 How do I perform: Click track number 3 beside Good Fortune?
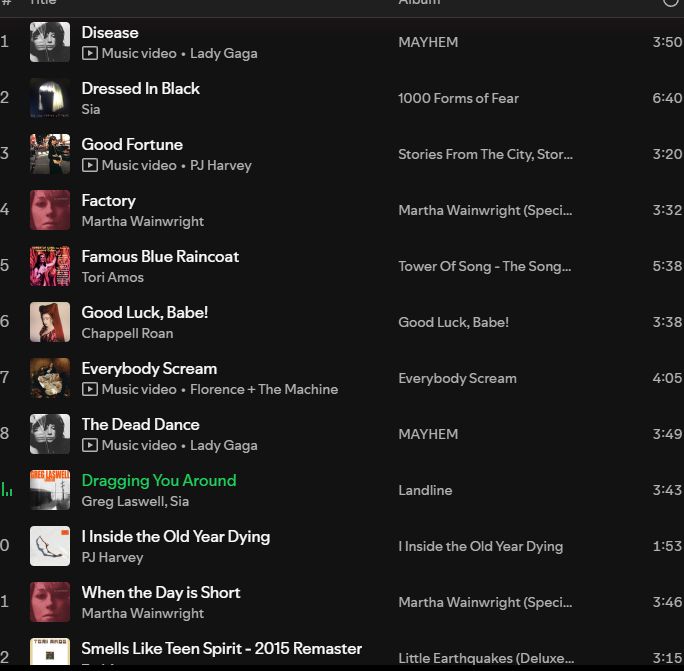click(4, 154)
